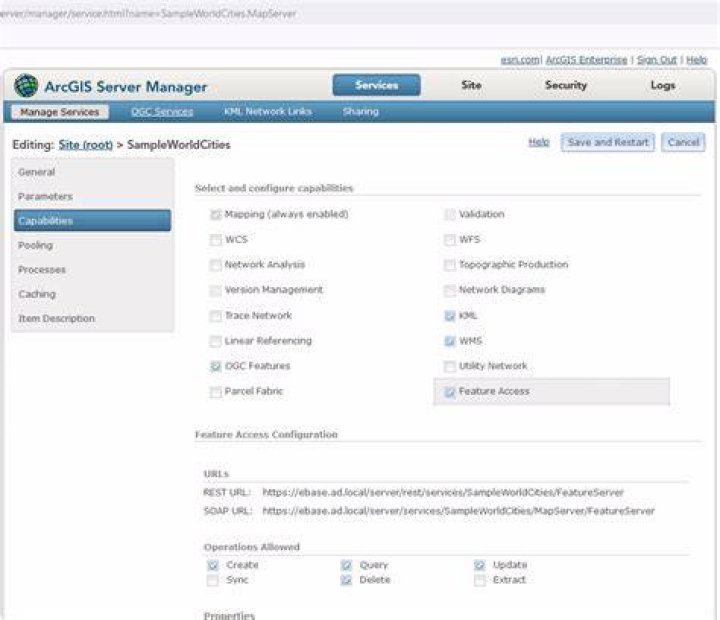Enable the Linear Referencing checkbox
Viewport: 720px width, 620px height.
[x=215, y=341]
